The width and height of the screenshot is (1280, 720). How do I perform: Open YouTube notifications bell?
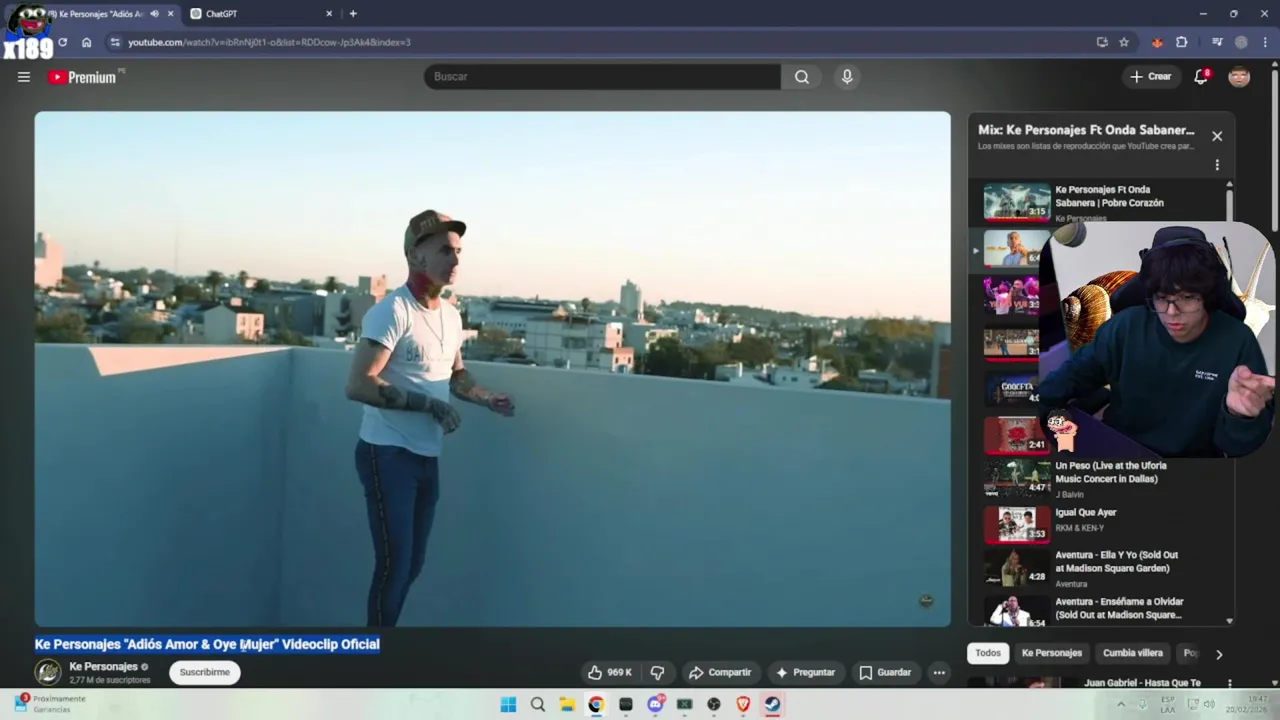(x=1201, y=77)
